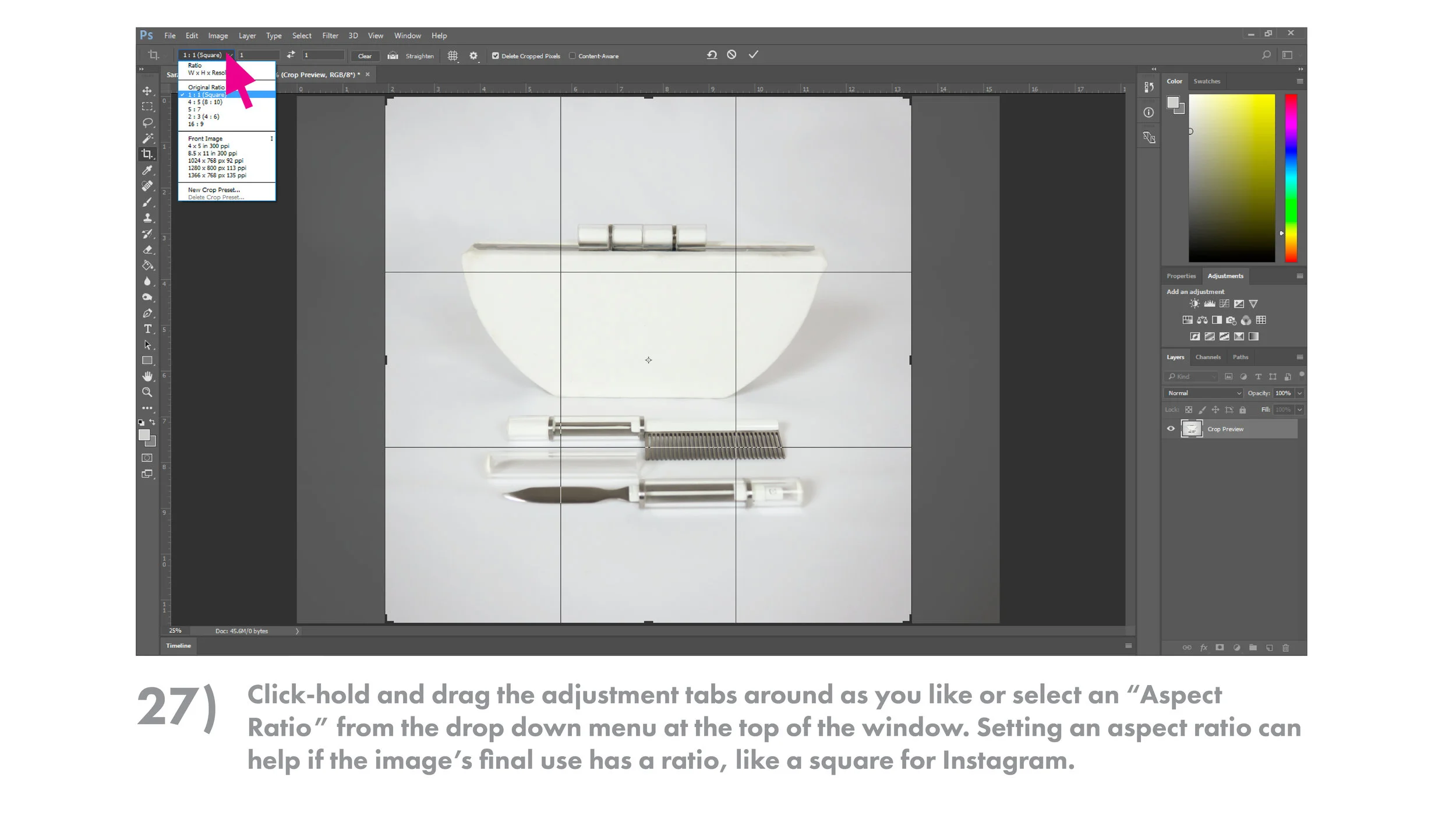Toggle lock all for the layer

(x=1242, y=410)
